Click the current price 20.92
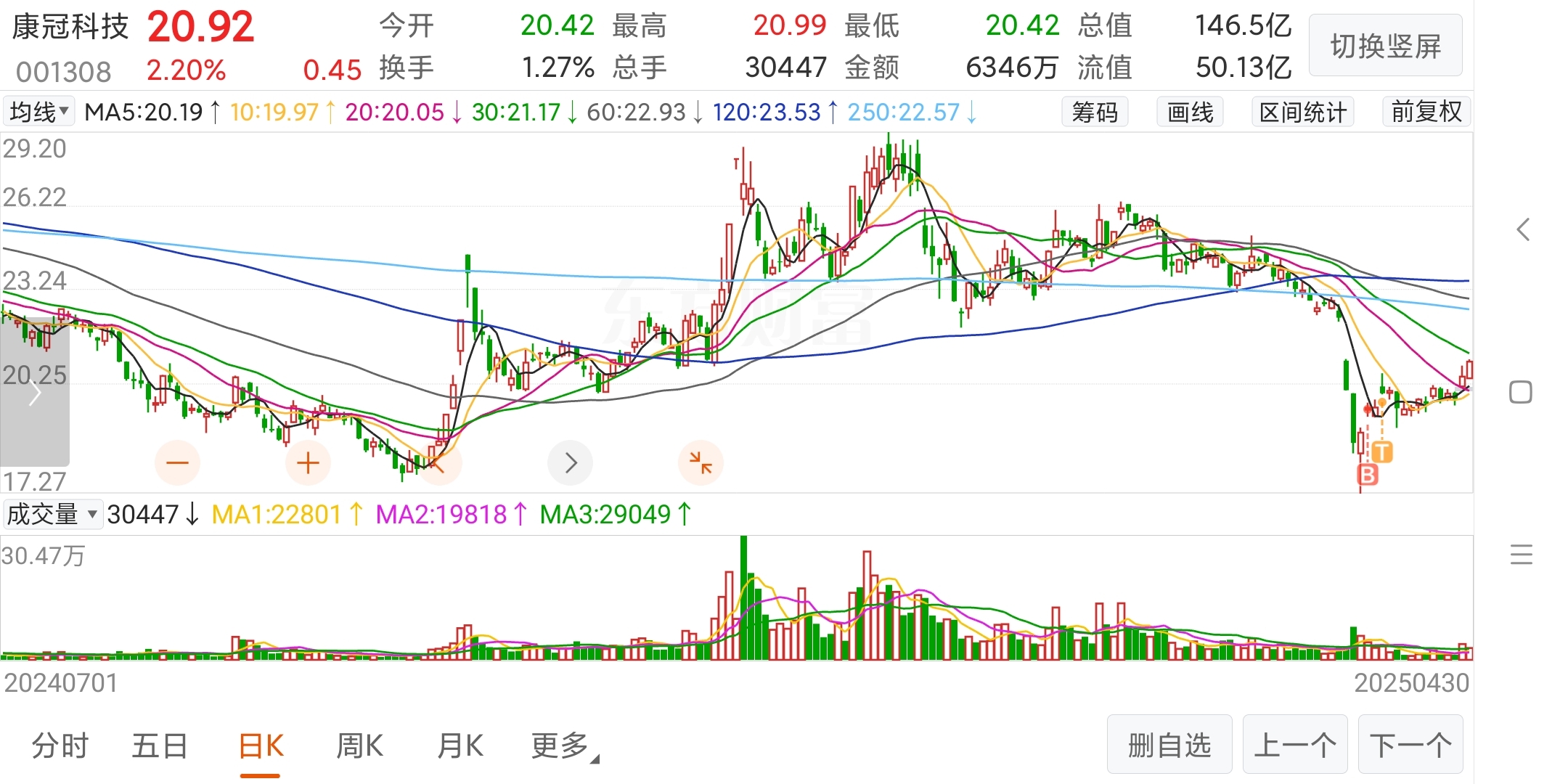The image size is (1568, 784). 200,27
